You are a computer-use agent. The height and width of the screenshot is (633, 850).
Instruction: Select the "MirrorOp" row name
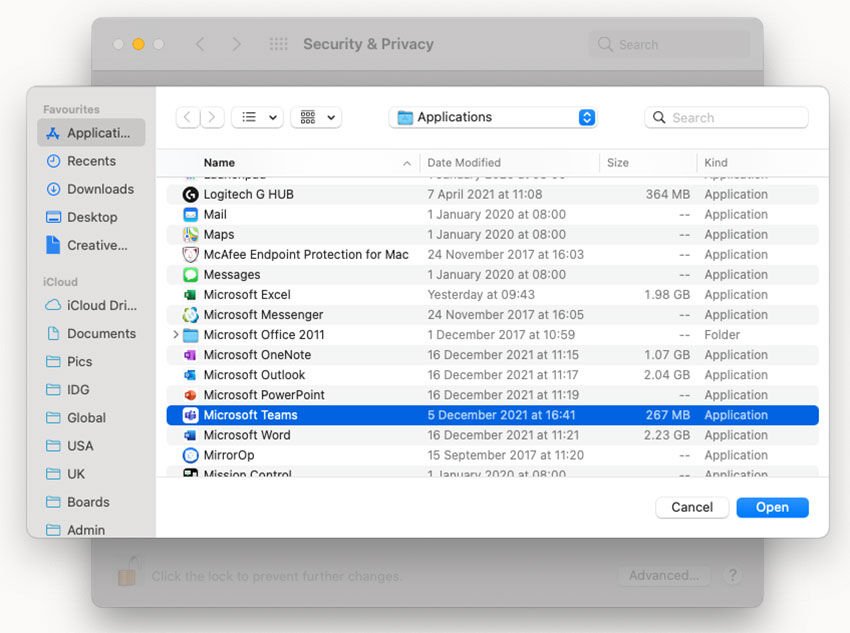229,455
